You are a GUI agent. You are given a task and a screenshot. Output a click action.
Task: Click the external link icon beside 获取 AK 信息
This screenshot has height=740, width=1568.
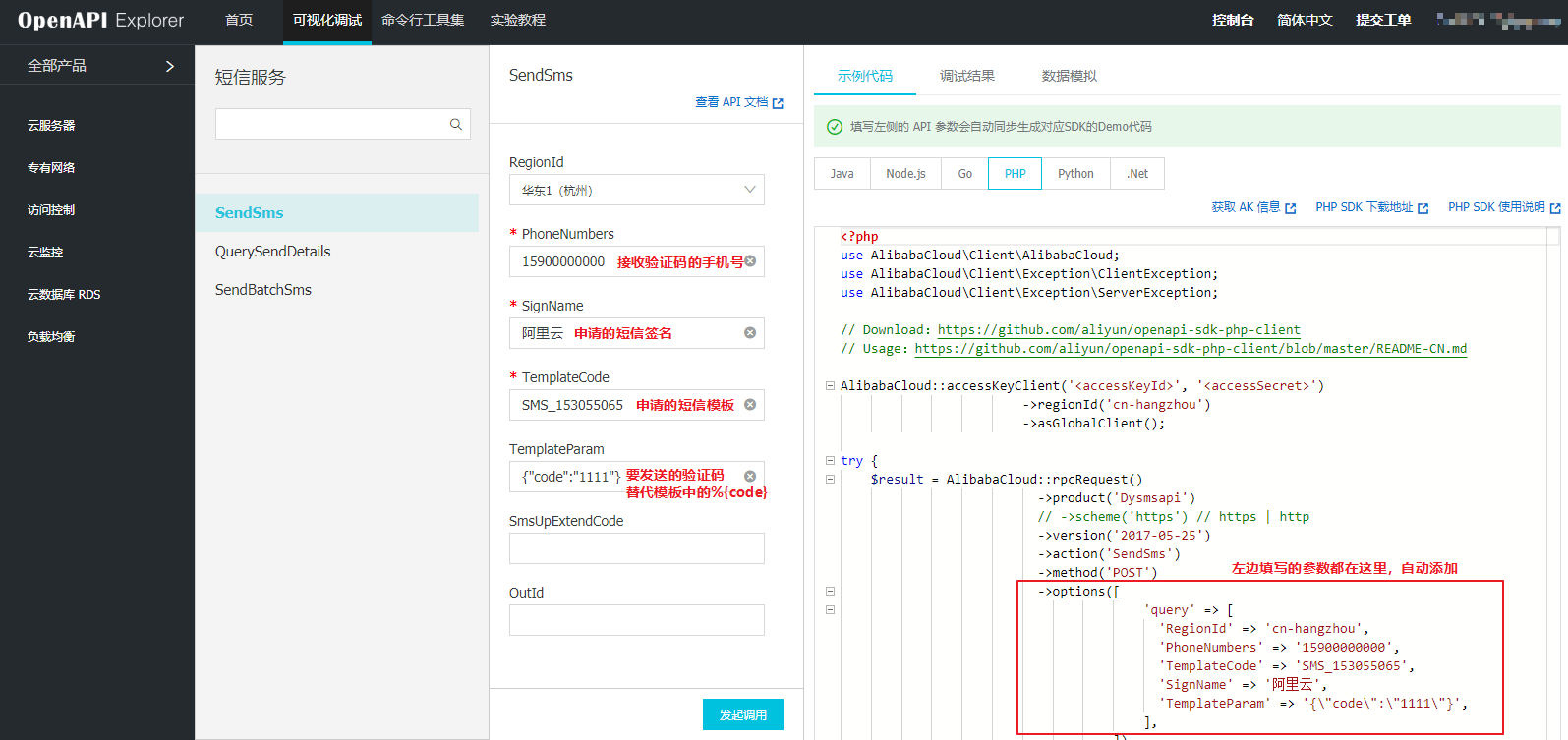1291,208
